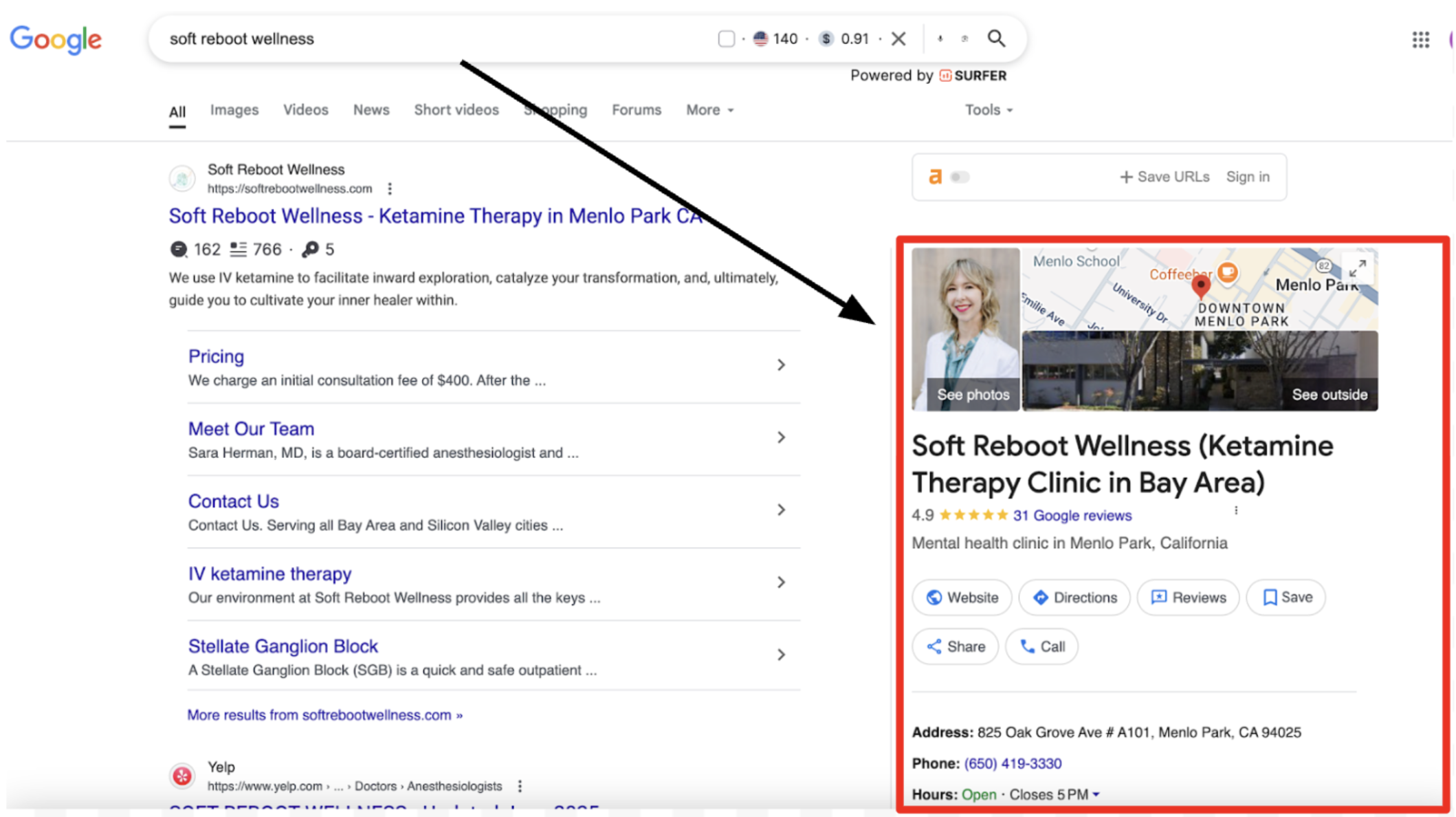Click the Reviews button
The height and width of the screenshot is (817, 1456).
coord(1188,598)
